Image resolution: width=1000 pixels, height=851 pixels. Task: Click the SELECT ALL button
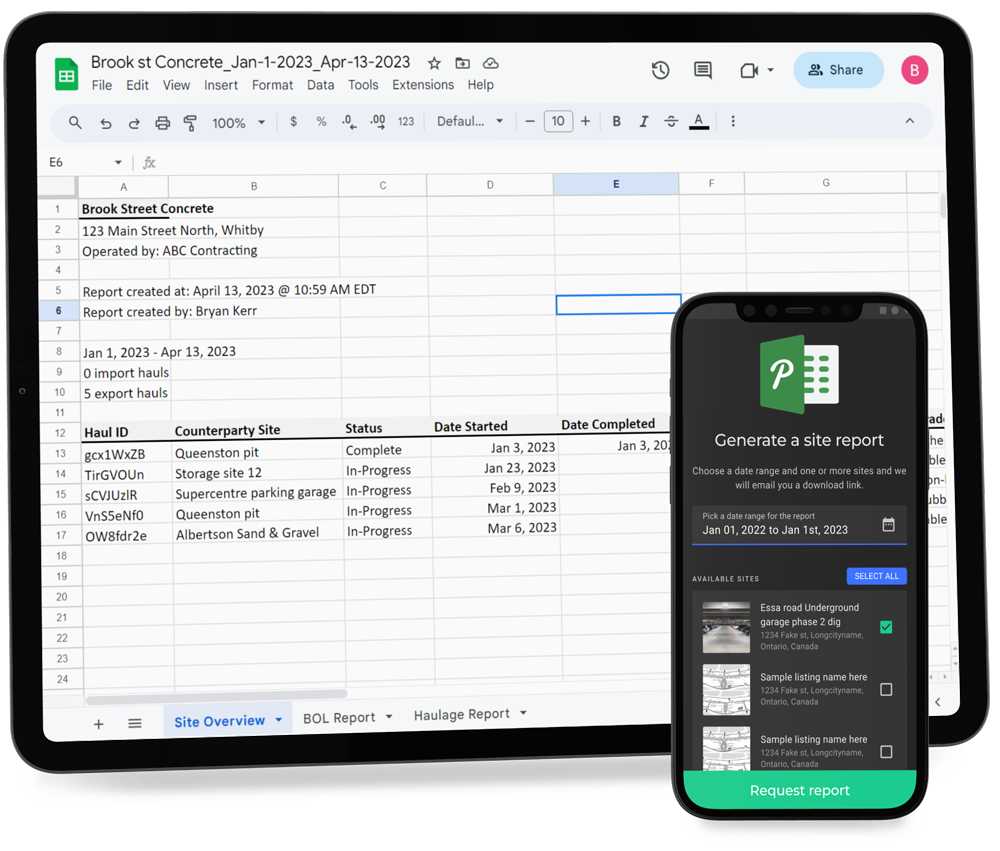[x=876, y=576]
